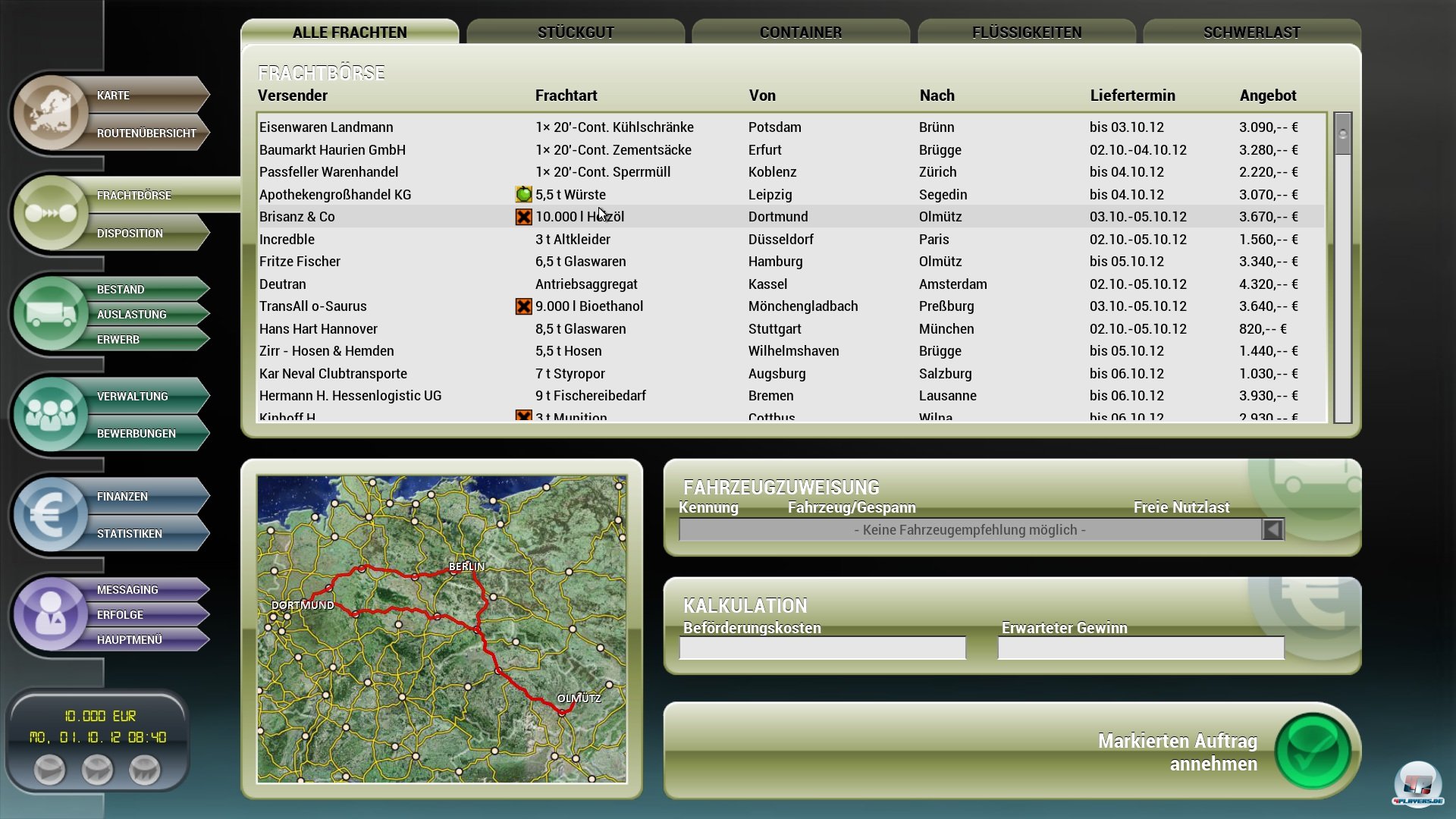
Task: Click Beförderungskosten input field
Action: pyautogui.click(x=820, y=649)
